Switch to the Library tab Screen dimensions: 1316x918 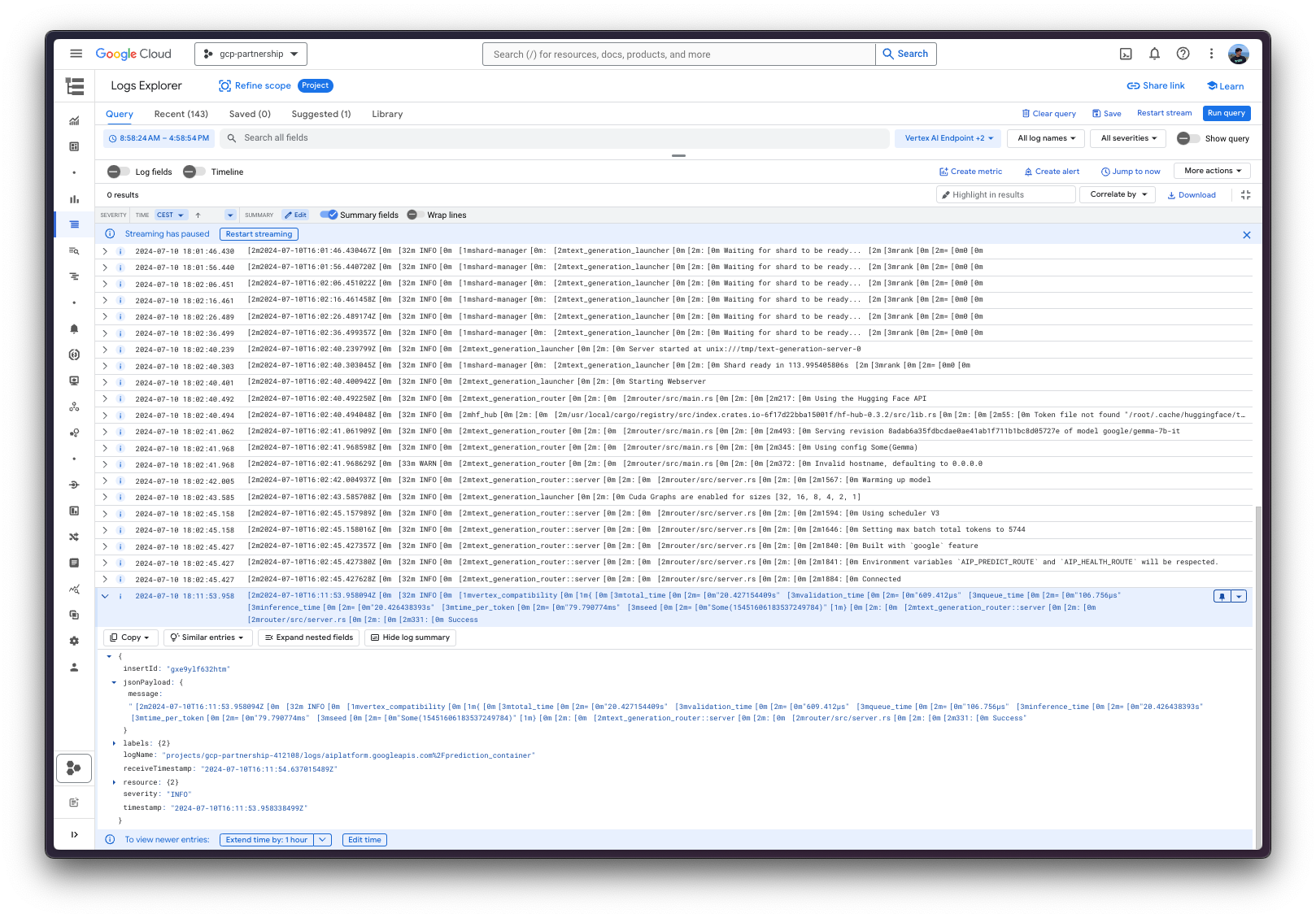pos(387,114)
